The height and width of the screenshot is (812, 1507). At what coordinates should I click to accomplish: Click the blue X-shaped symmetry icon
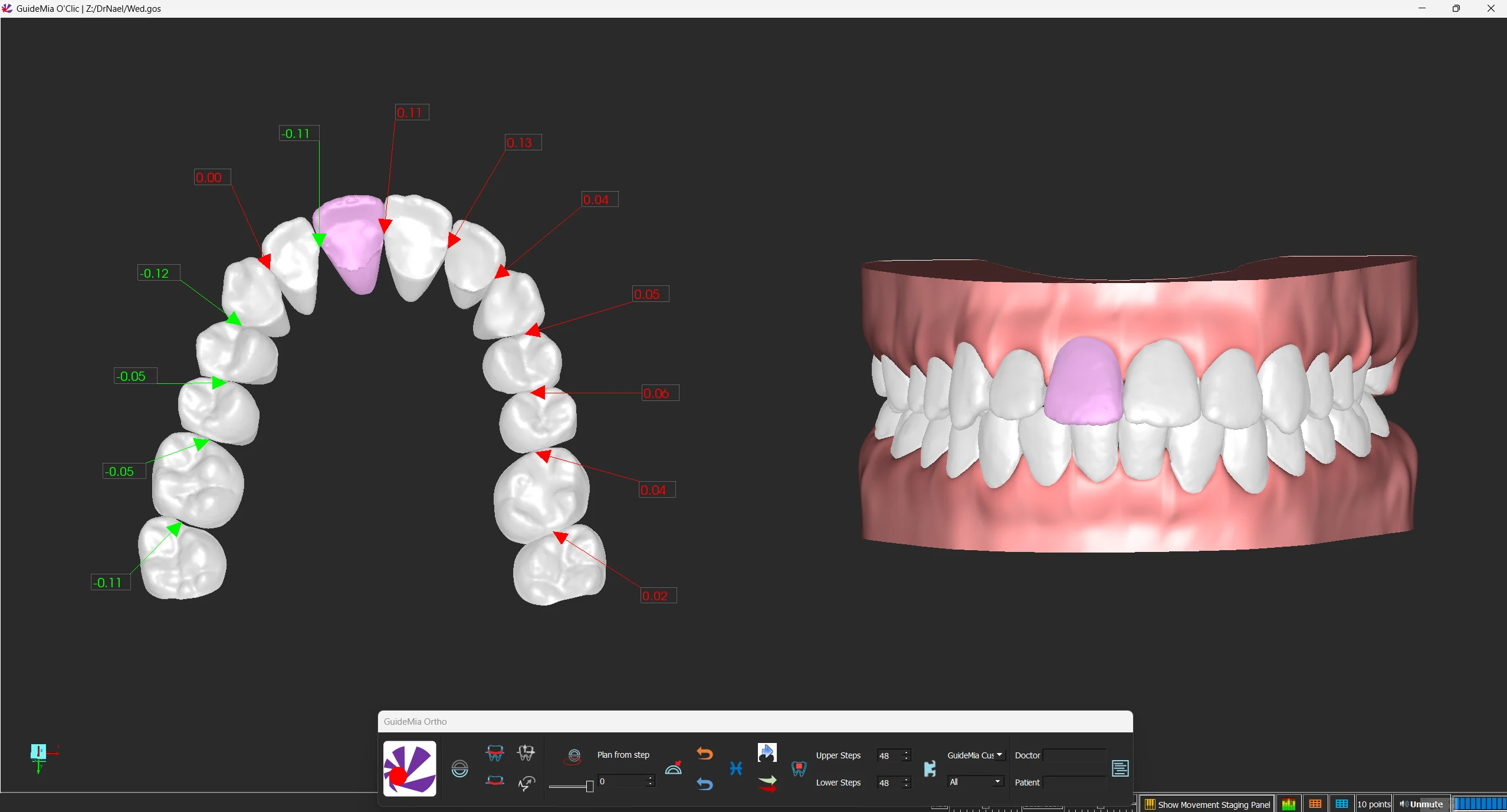click(736, 768)
